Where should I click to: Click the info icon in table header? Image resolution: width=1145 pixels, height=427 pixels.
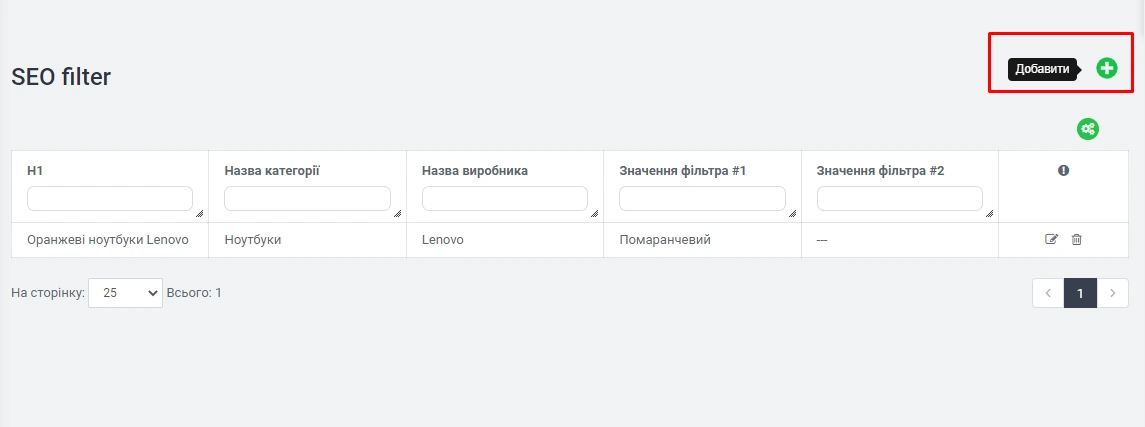1063,171
